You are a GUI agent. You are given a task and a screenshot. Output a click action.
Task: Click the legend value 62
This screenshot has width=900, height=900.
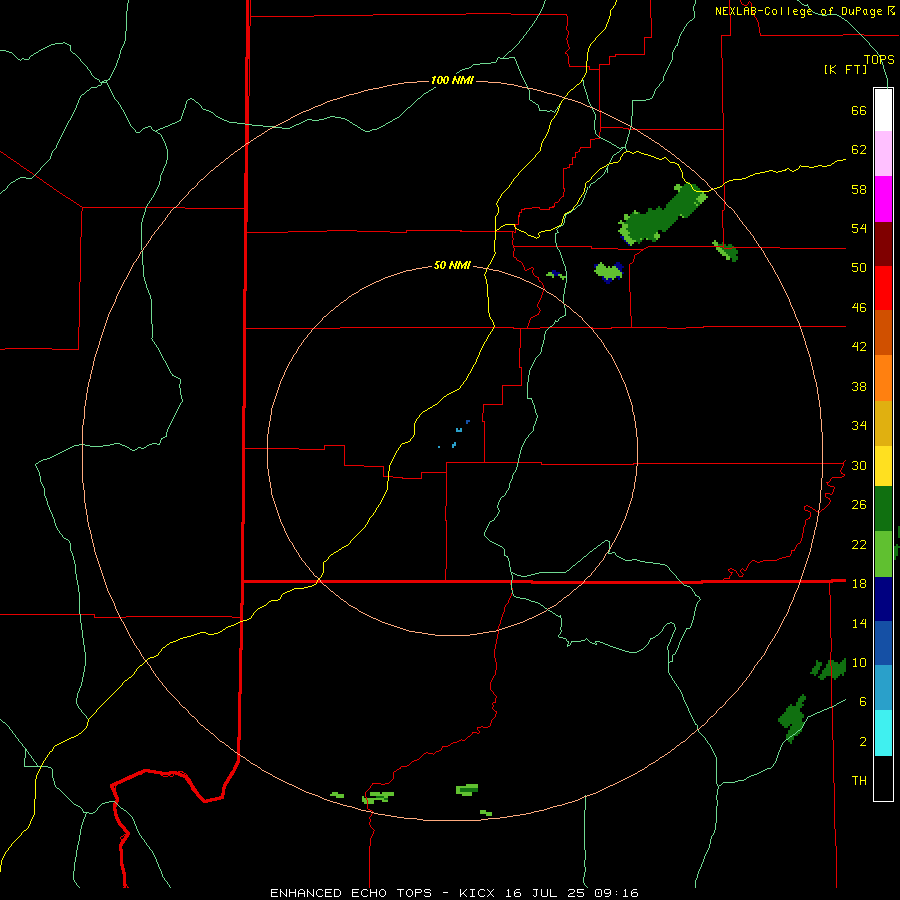click(x=859, y=149)
